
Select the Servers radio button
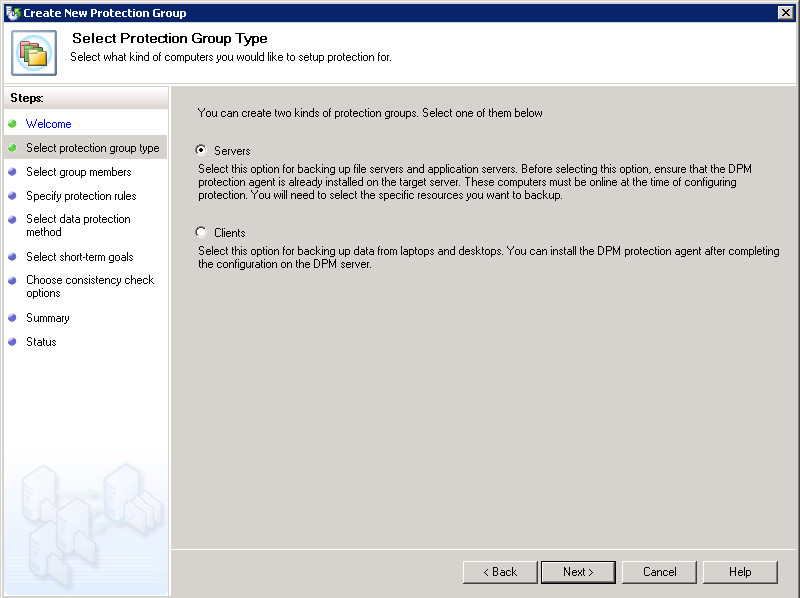201,150
